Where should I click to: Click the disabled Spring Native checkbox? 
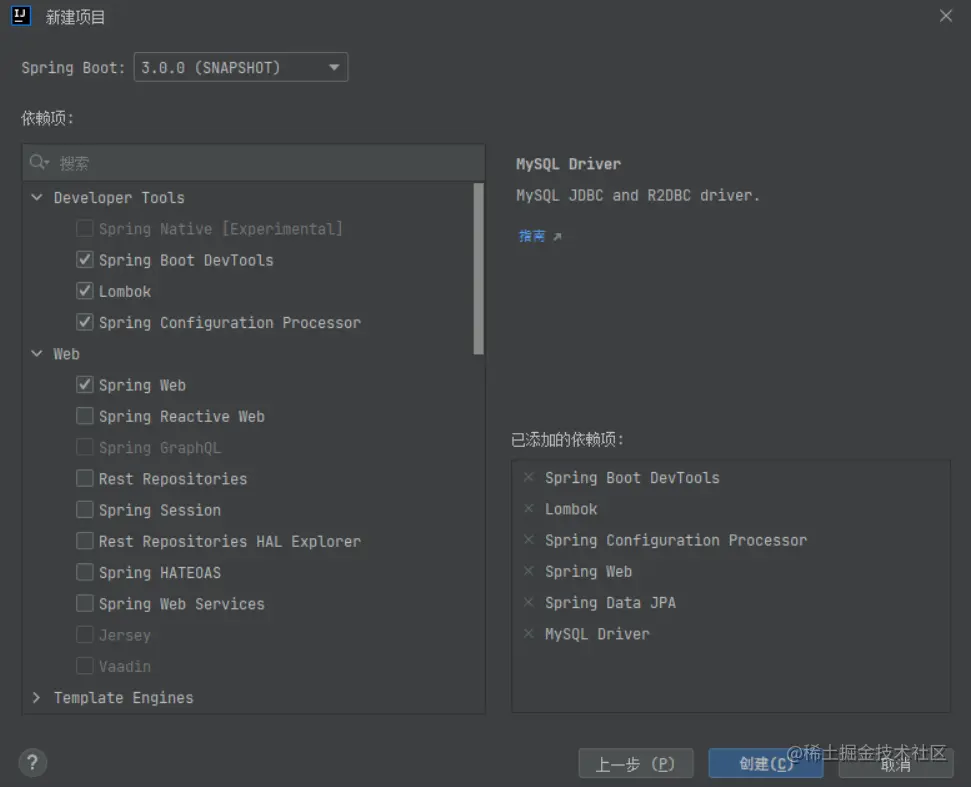85,228
